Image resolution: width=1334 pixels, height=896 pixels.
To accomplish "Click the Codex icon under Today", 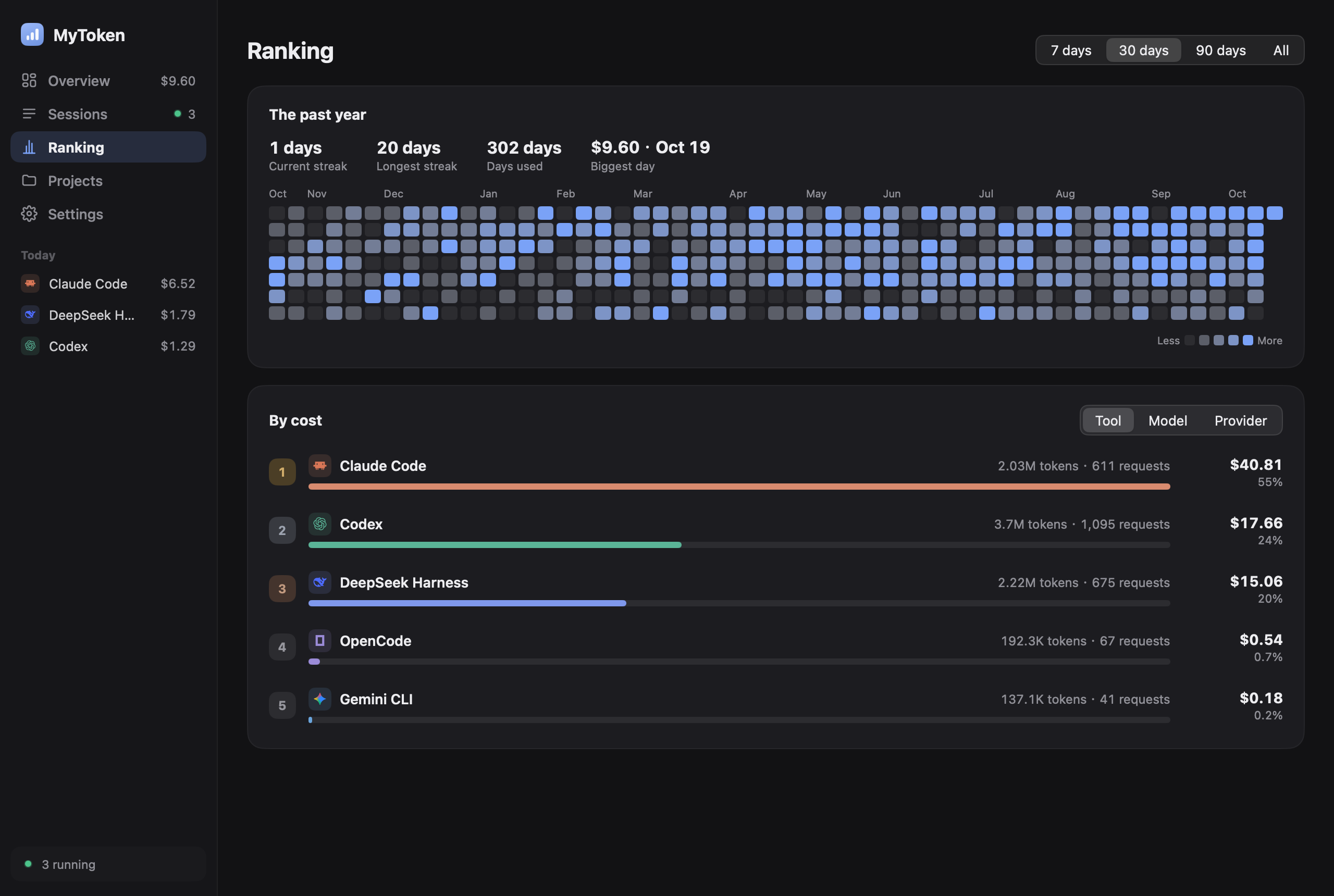I will point(30,346).
